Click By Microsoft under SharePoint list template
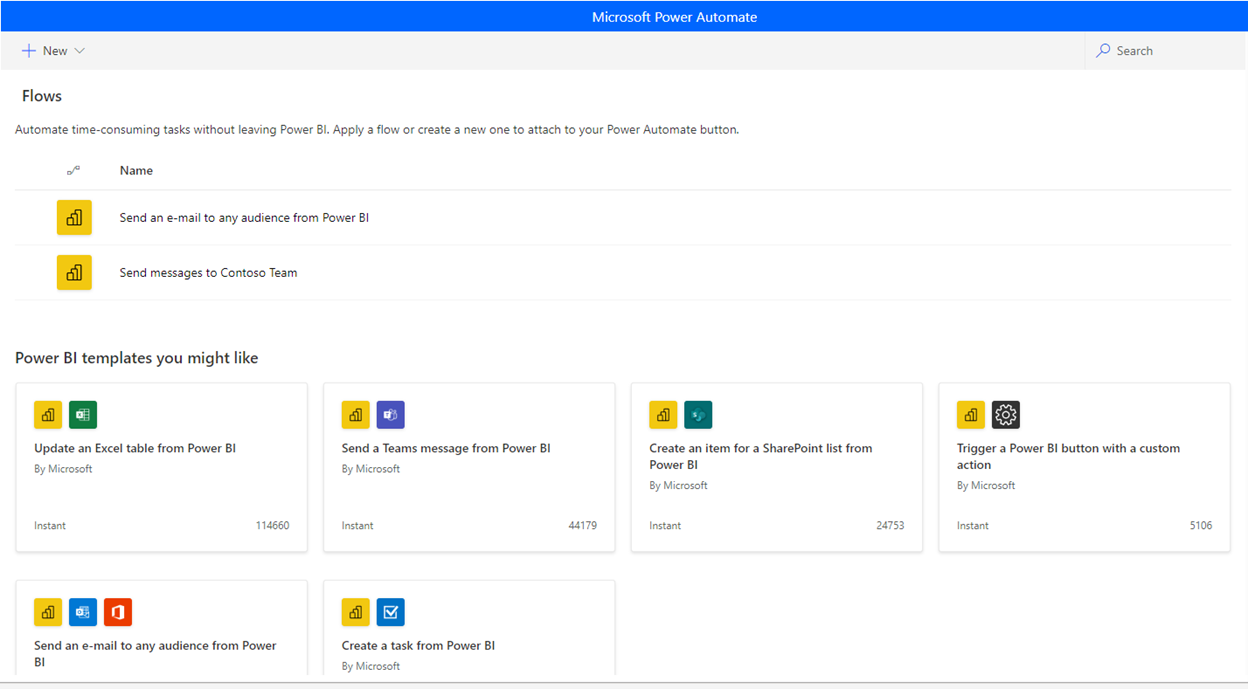 pyautogui.click(x=678, y=485)
